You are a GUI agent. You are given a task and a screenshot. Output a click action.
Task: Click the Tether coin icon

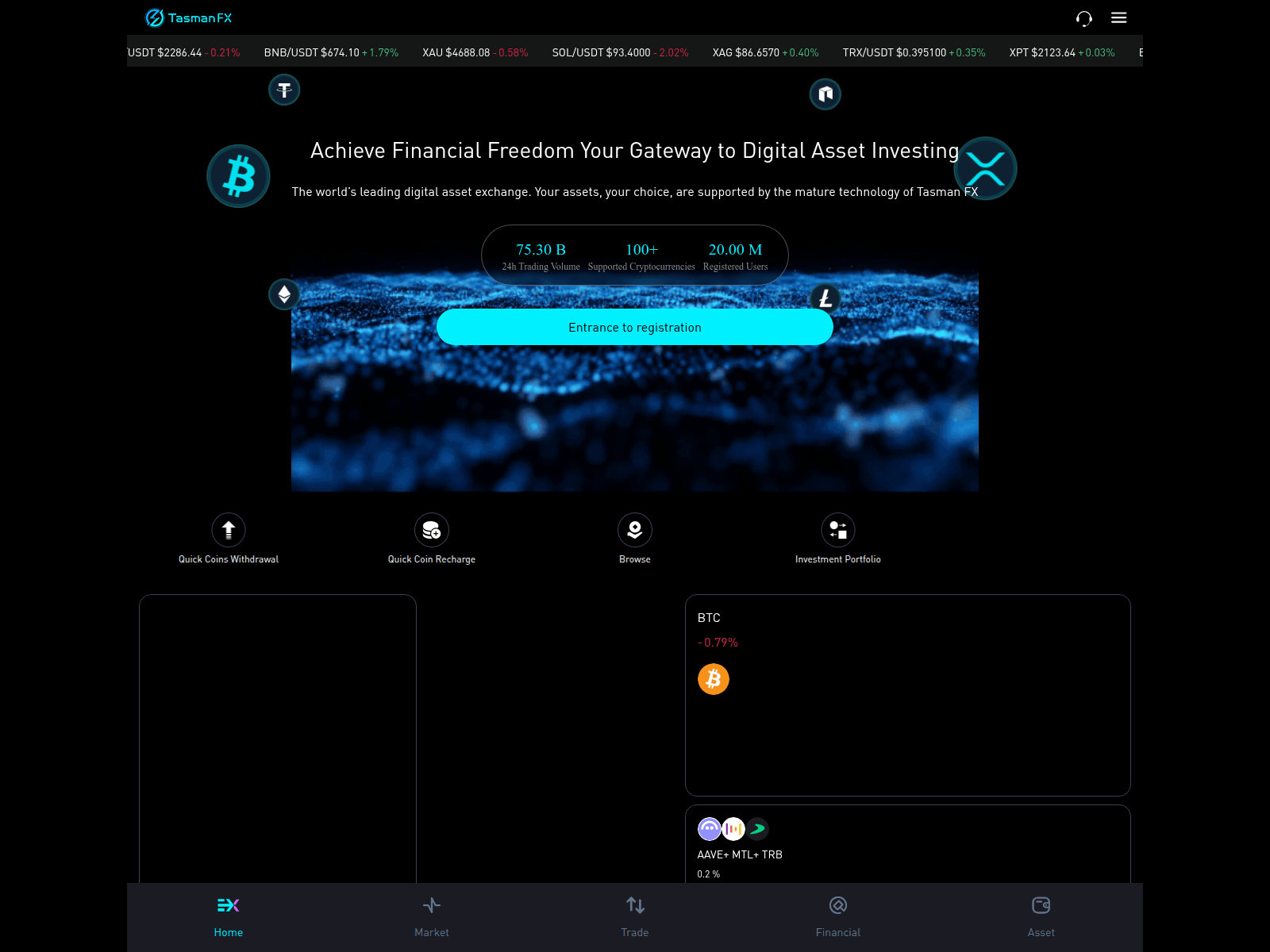click(x=284, y=90)
